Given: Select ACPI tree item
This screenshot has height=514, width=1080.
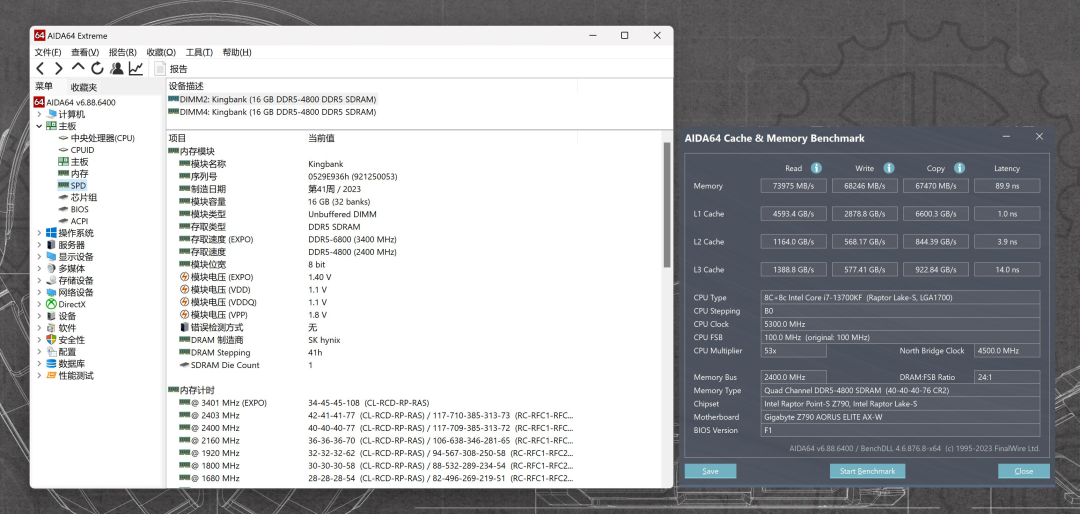Looking at the screenshot, I should [74, 220].
